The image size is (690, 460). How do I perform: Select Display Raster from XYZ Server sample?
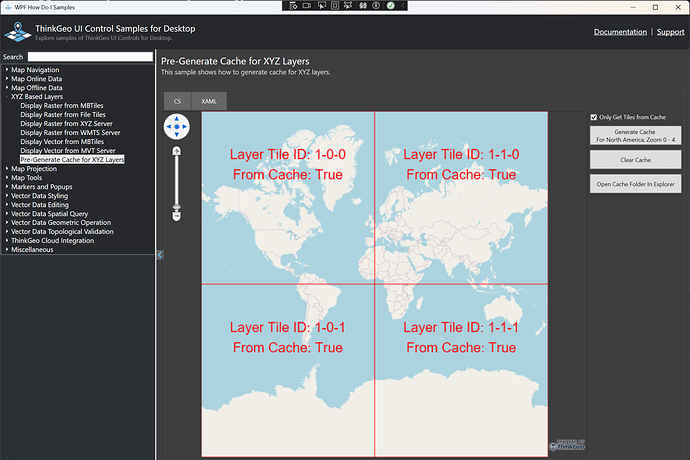[x=66, y=124]
